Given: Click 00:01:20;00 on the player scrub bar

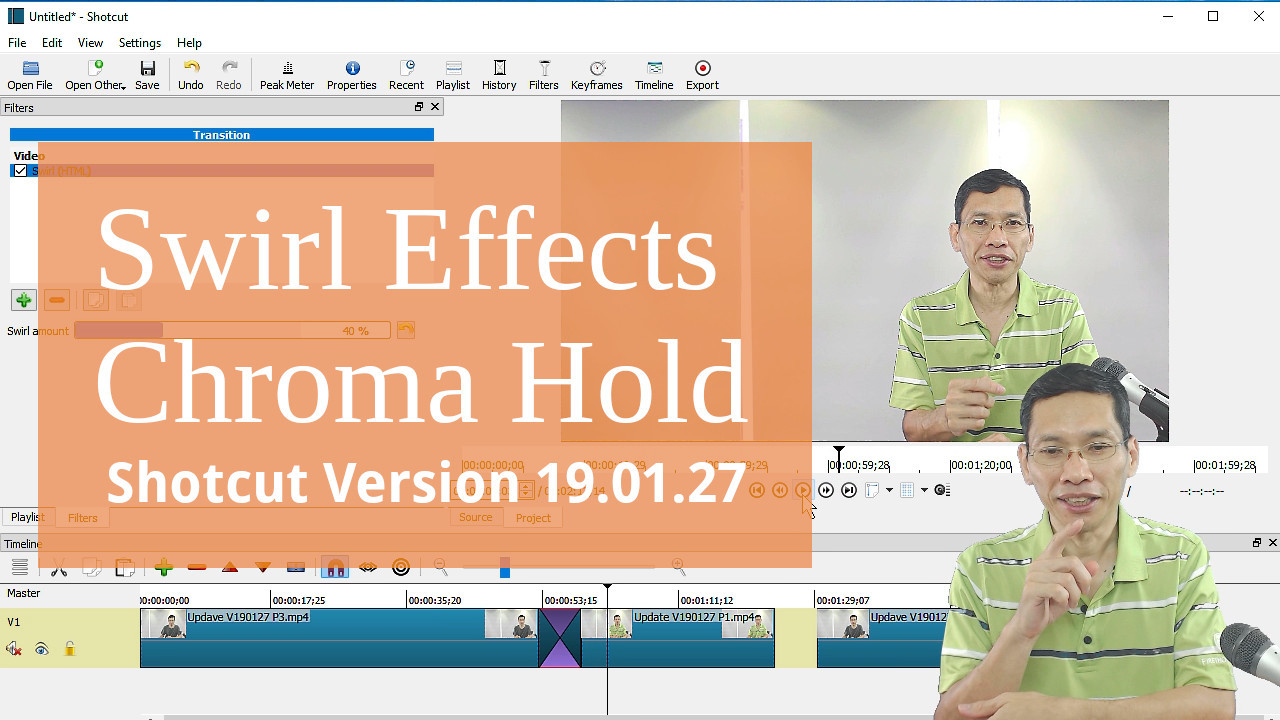Looking at the screenshot, I should tap(980, 465).
